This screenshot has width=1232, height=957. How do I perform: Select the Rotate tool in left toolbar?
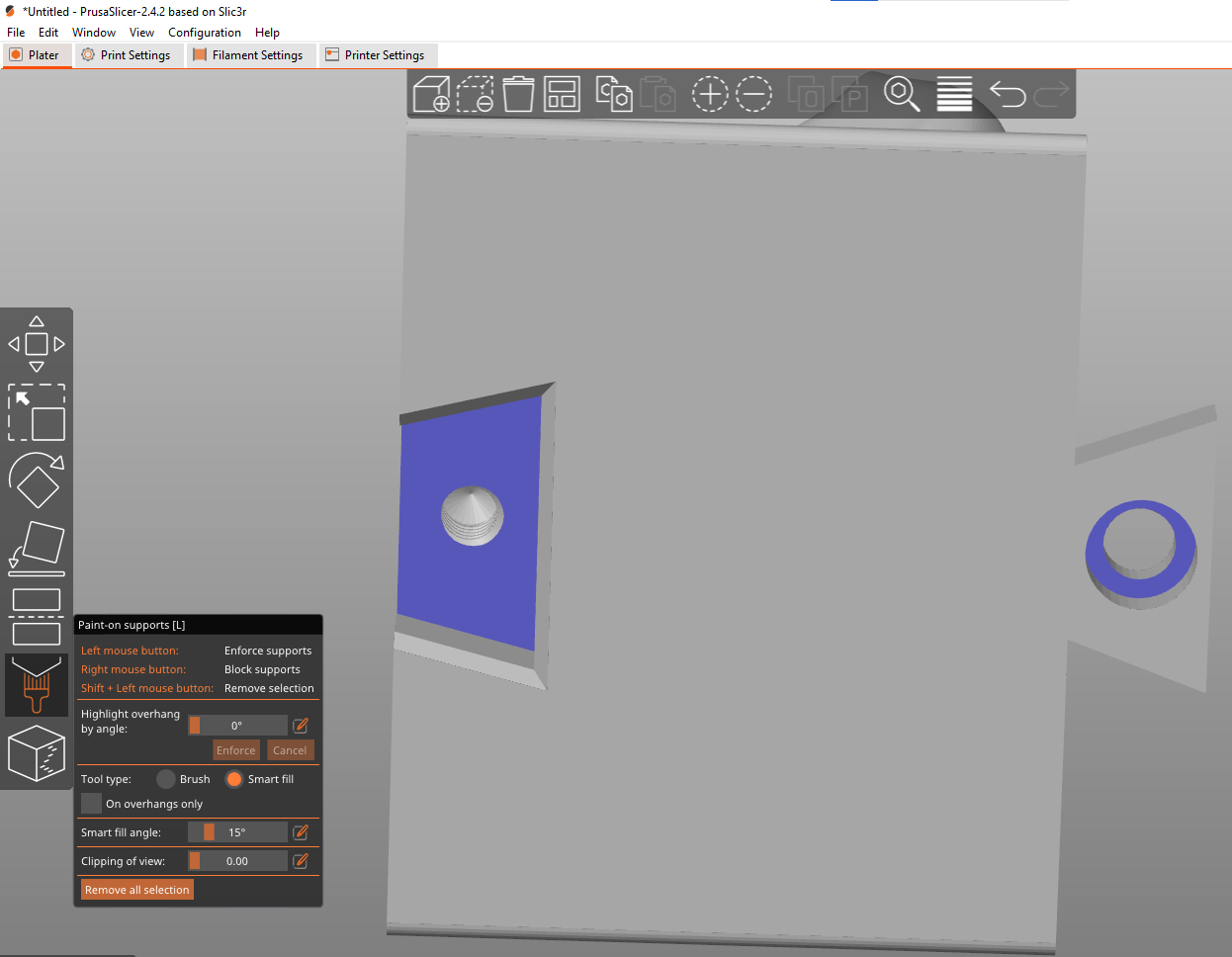pos(37,480)
